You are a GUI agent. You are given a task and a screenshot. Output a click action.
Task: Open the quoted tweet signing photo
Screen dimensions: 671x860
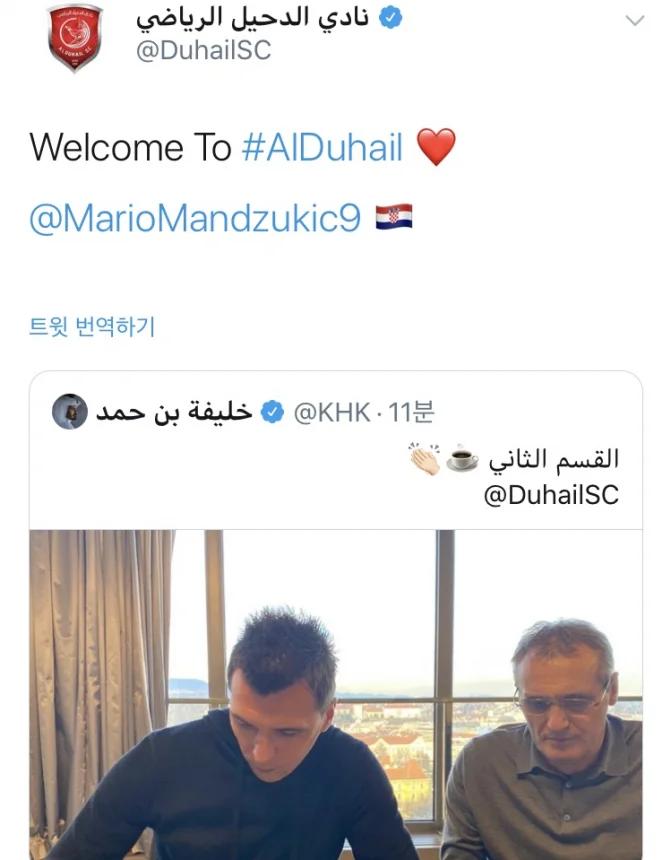336,694
